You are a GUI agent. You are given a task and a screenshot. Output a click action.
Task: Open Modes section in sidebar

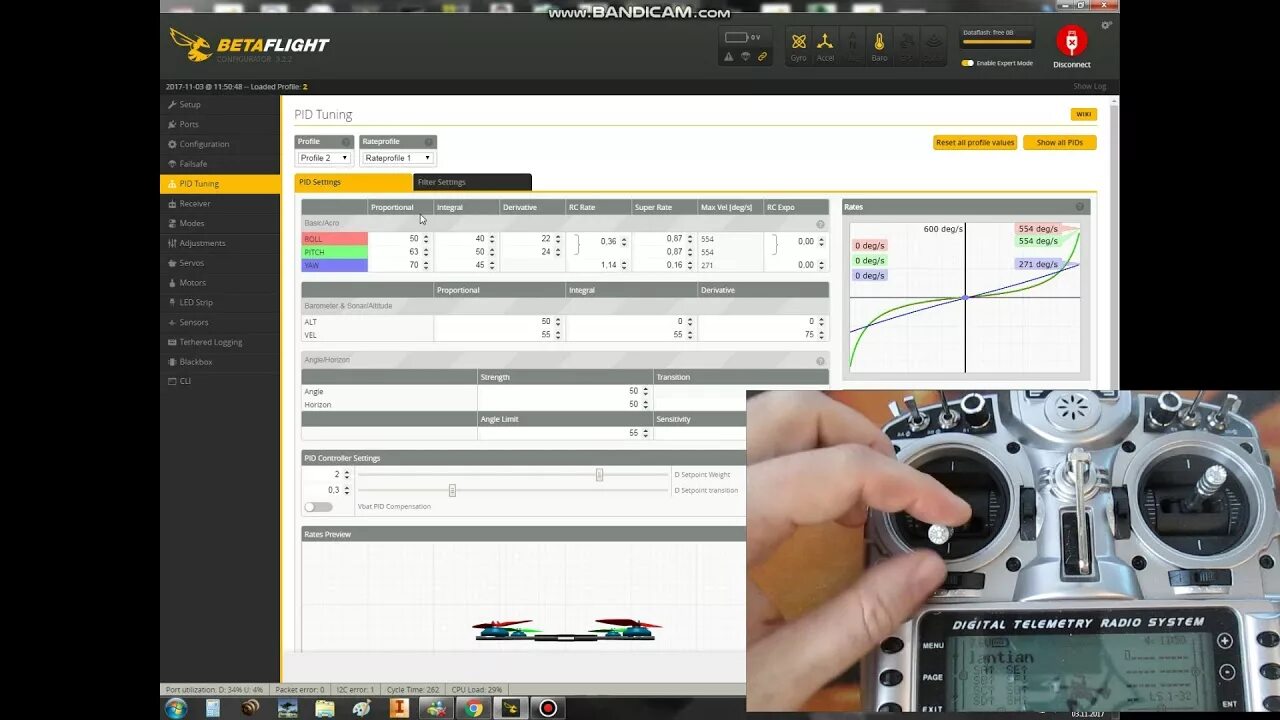pos(220,223)
